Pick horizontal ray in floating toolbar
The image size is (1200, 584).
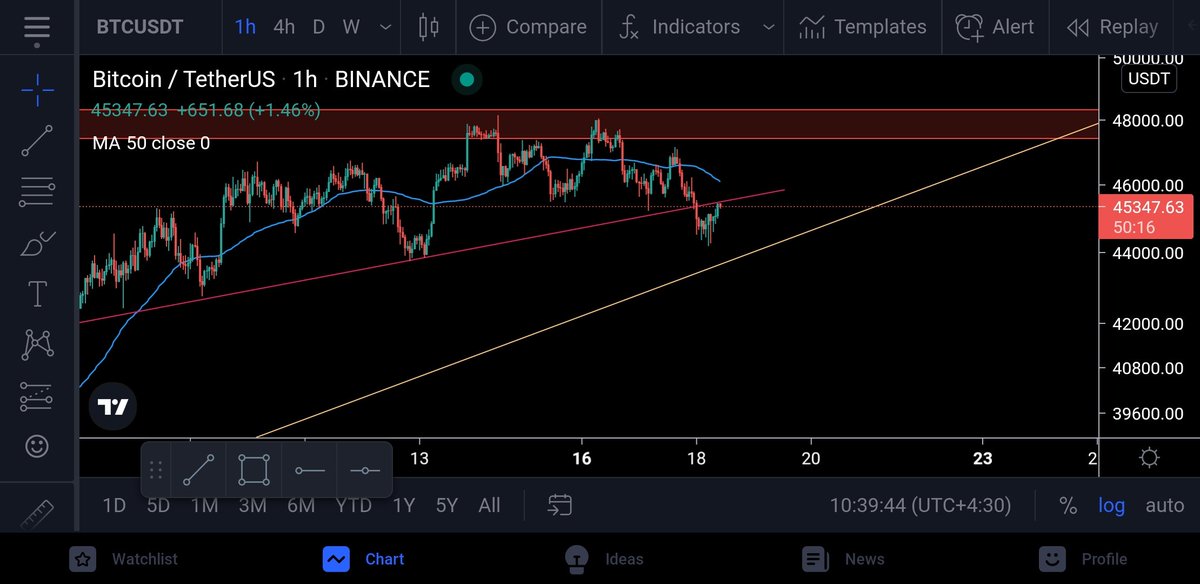[365, 470]
